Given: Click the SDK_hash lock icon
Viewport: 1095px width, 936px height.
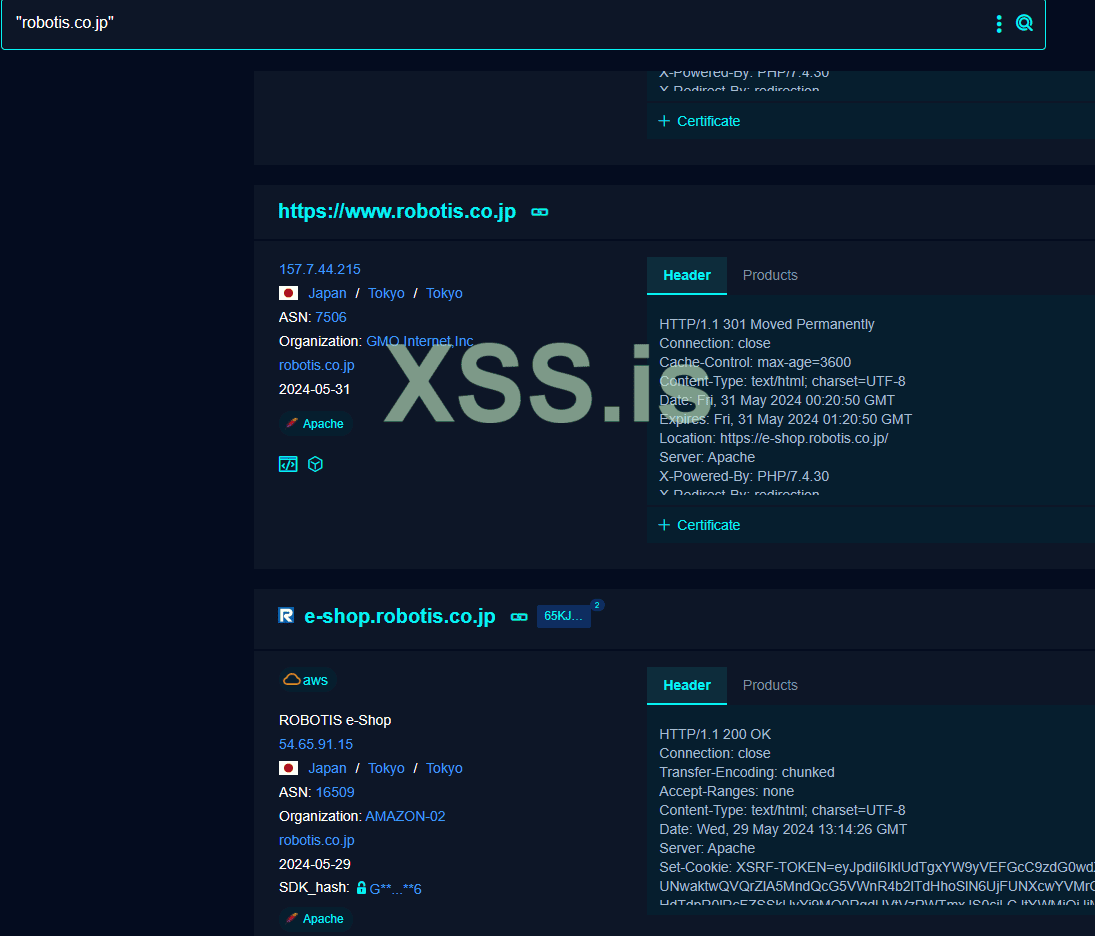Looking at the screenshot, I should [361, 888].
